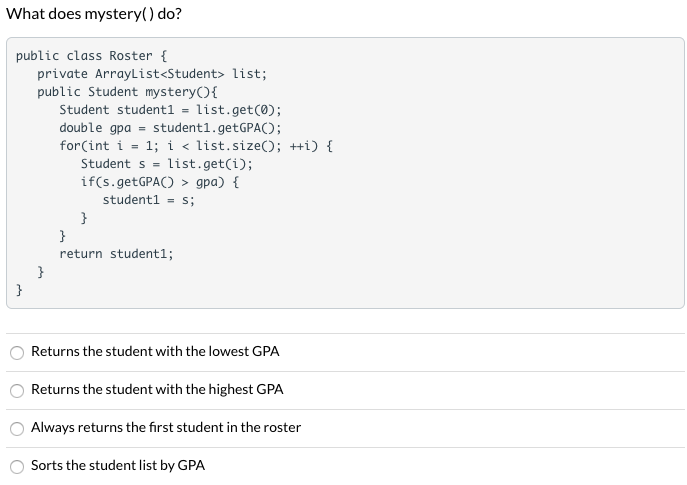
Task: Click the 'if(s.getGPA() > gpa) {' condition line
Action: coord(160,182)
